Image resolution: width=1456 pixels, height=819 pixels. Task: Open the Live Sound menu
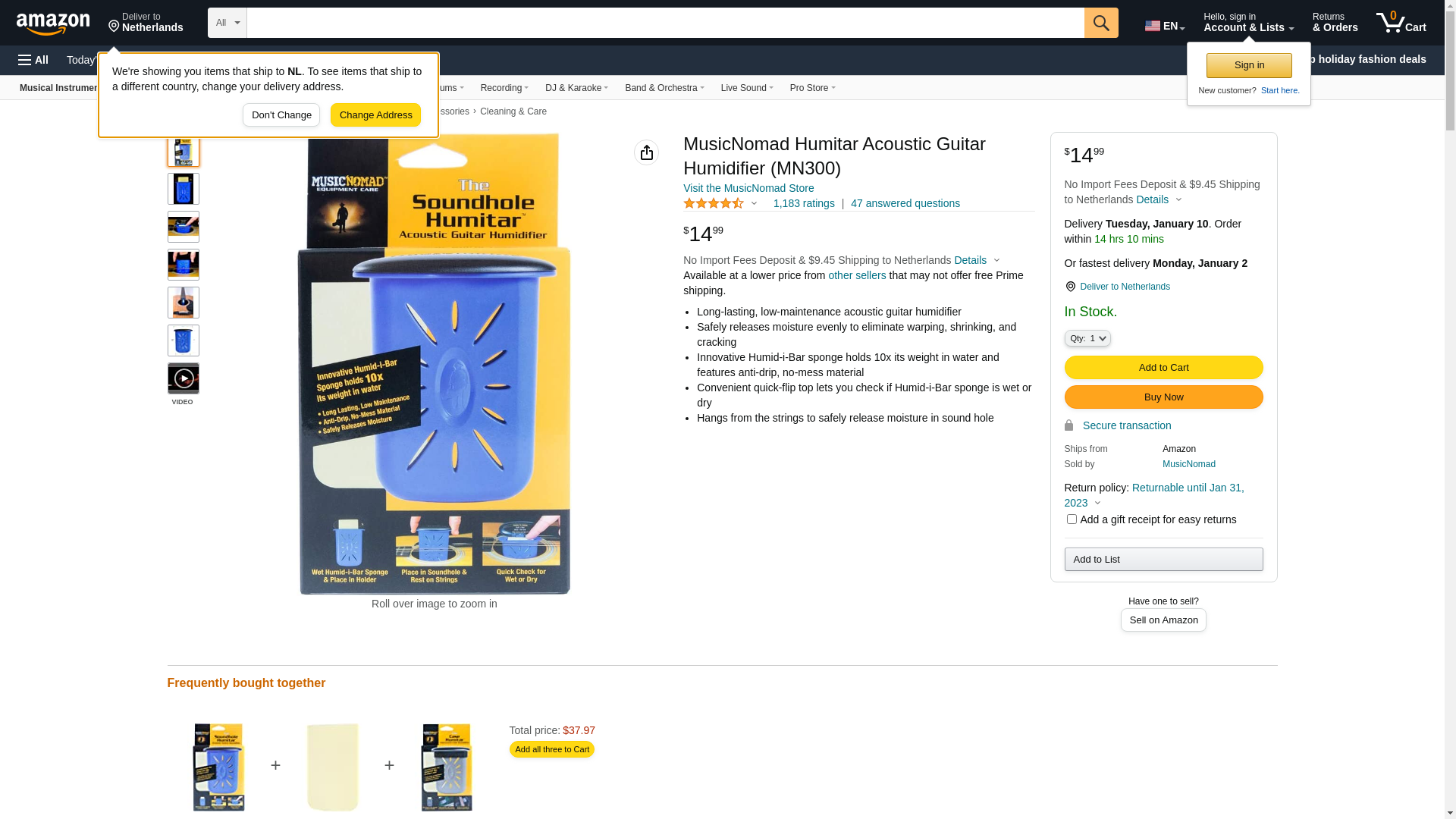(747, 88)
